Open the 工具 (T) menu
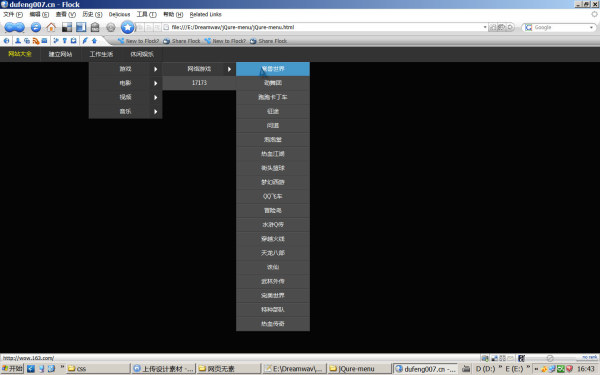 [147, 14]
